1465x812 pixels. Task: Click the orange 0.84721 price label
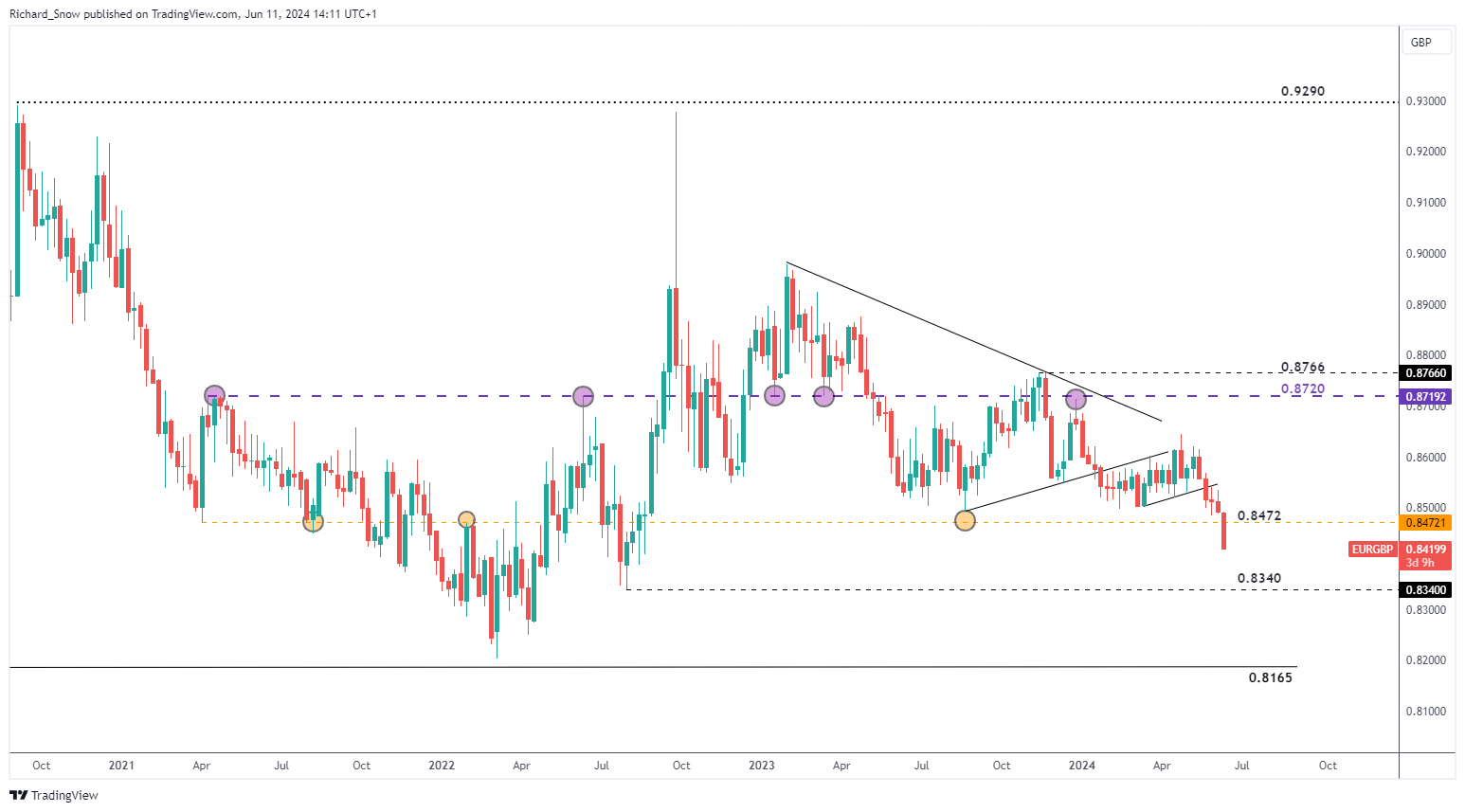(x=1425, y=523)
